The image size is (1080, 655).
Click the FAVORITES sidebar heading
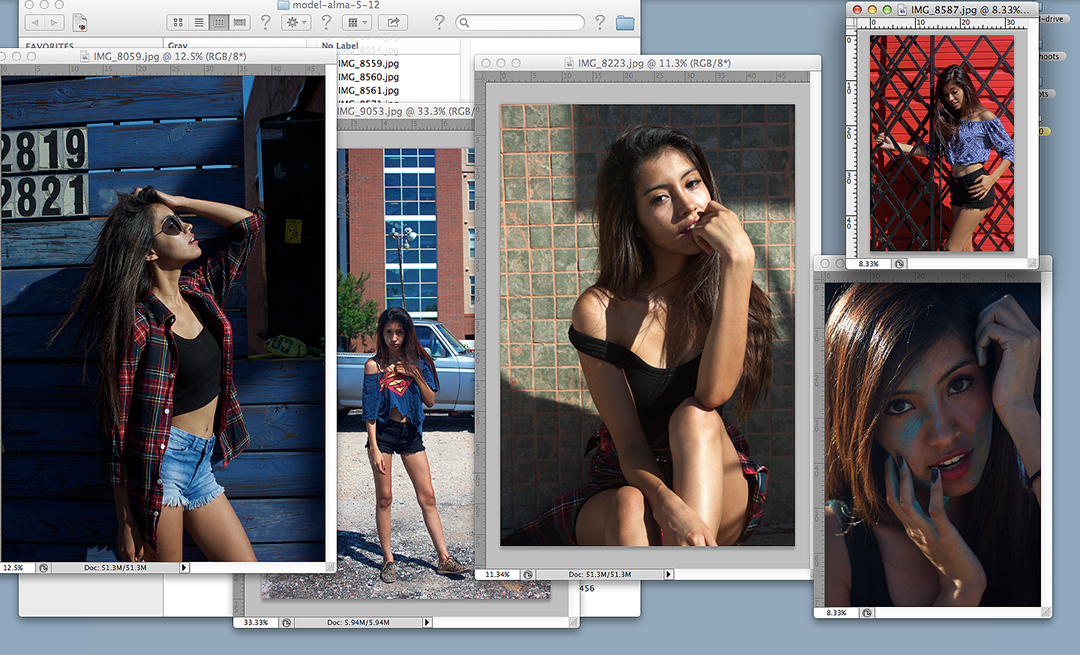coord(50,45)
